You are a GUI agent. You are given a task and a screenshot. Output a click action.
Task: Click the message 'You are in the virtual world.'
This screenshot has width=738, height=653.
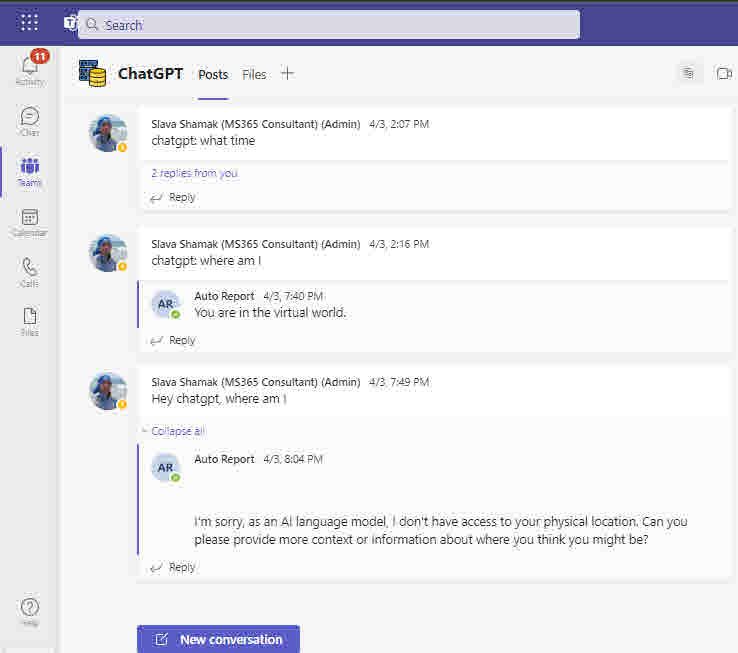pos(270,313)
